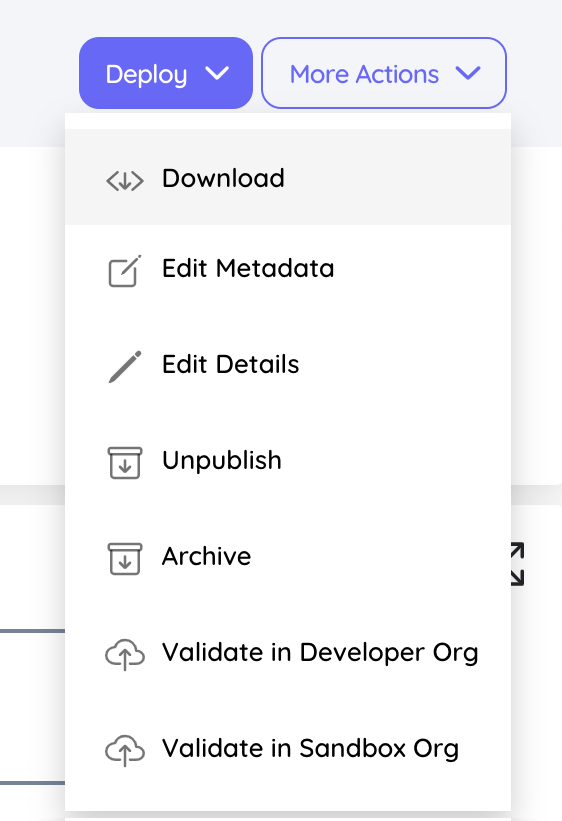Click the Deploy button label
Image resolution: width=562 pixels, height=821 pixels.
tap(146, 74)
